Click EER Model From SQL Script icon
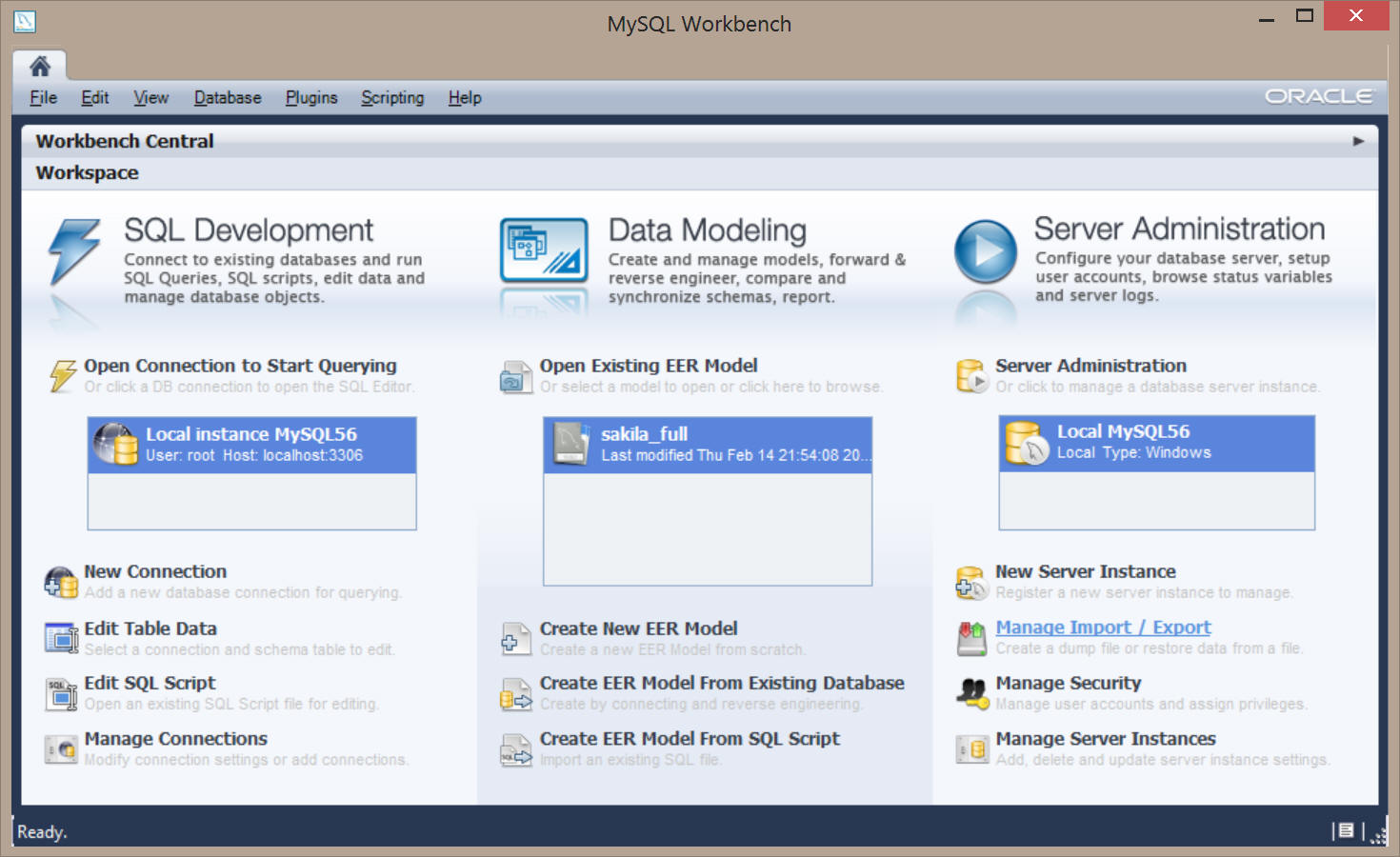This screenshot has width=1400, height=857. click(x=516, y=750)
